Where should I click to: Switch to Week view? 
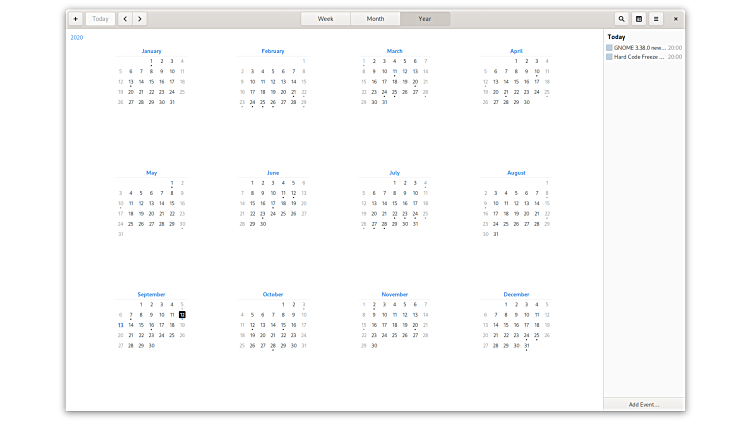click(326, 19)
